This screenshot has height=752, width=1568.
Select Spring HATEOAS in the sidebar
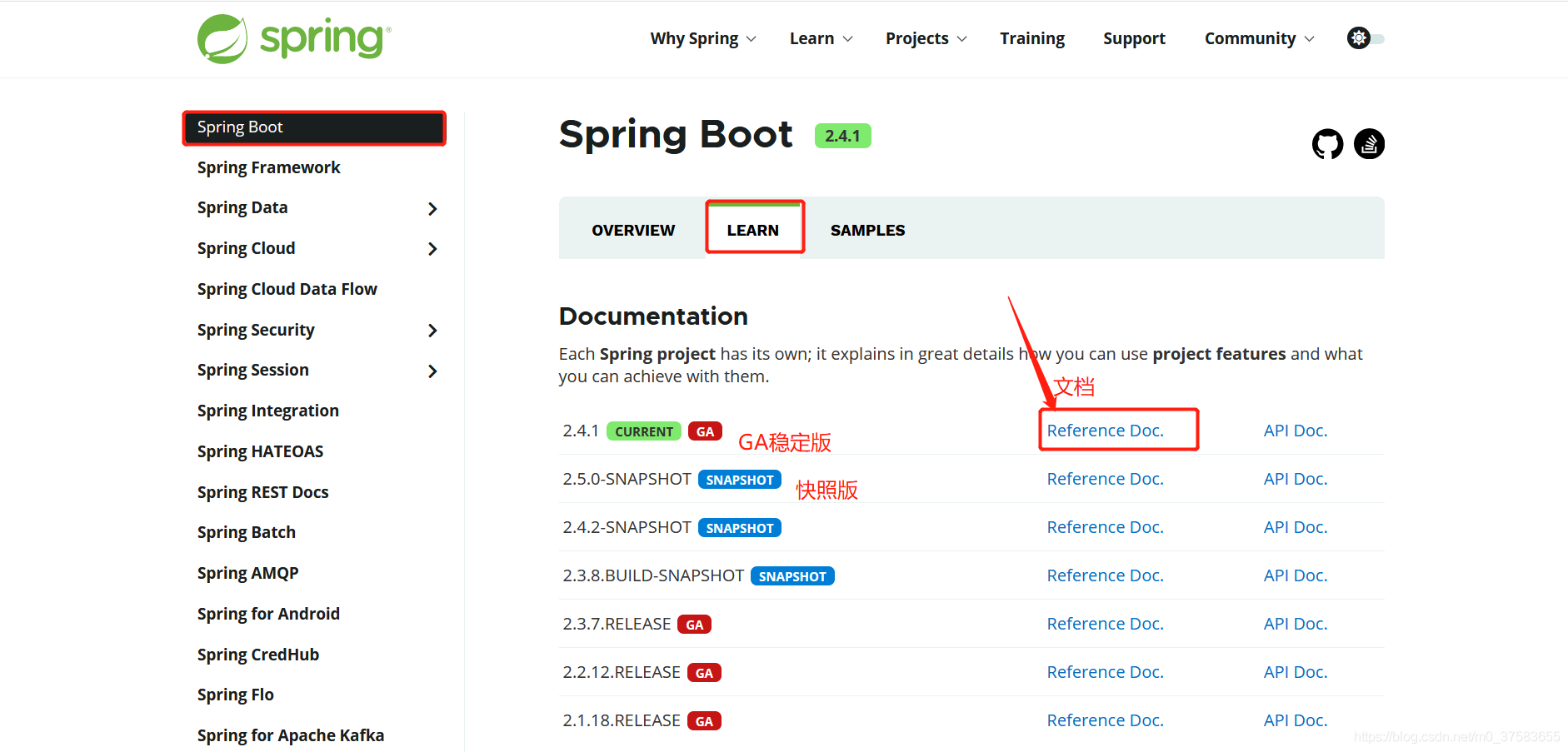(260, 451)
